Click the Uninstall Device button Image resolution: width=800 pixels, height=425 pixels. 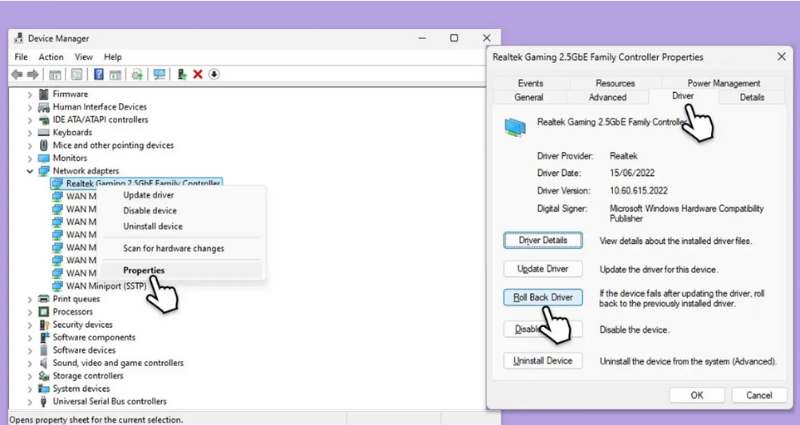click(x=543, y=361)
